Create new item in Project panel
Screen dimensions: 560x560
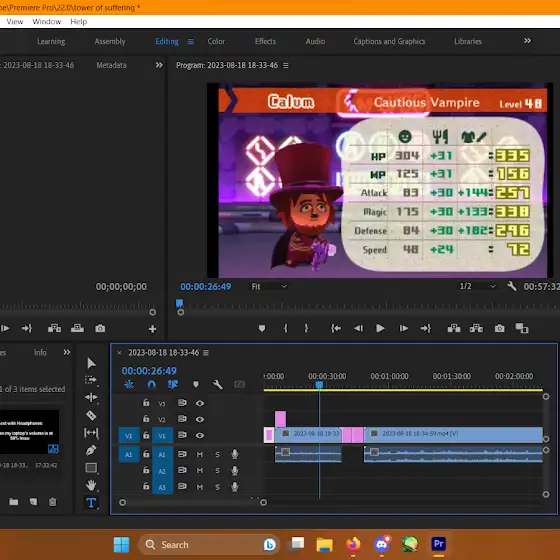click(33, 502)
